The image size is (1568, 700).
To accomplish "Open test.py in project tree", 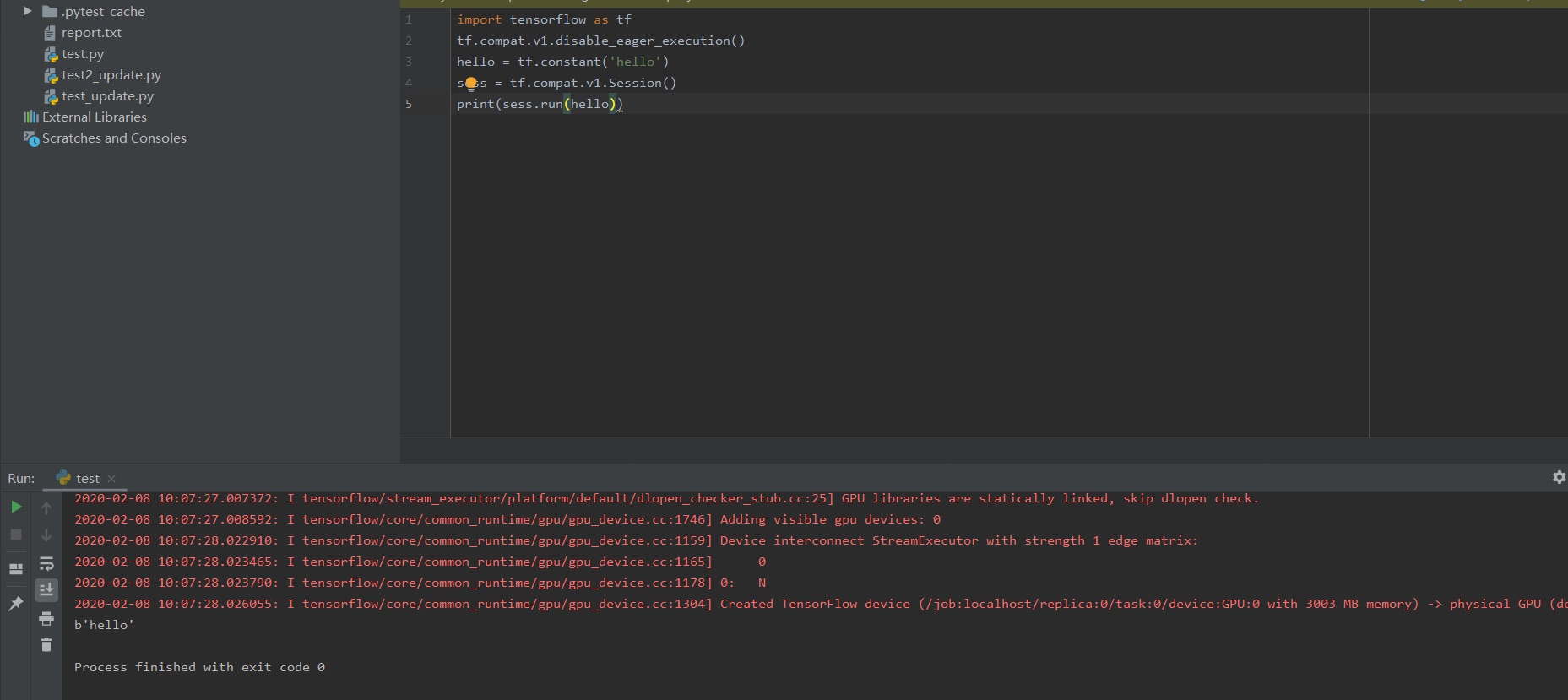I will pos(83,53).
